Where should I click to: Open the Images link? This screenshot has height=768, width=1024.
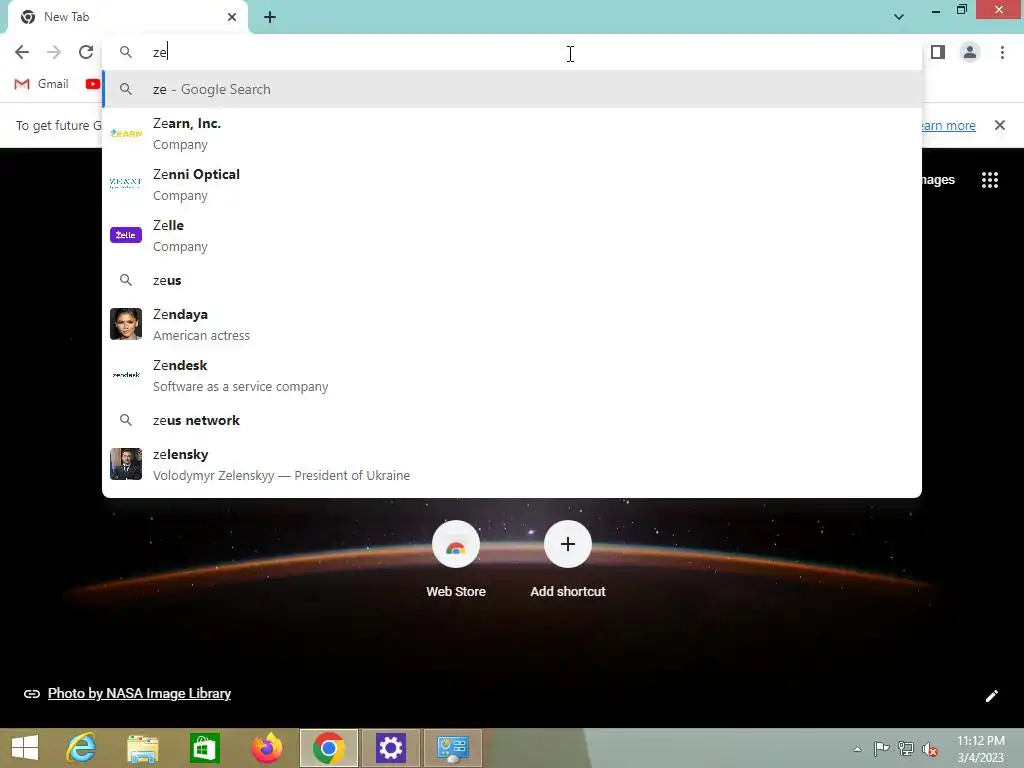coord(938,180)
